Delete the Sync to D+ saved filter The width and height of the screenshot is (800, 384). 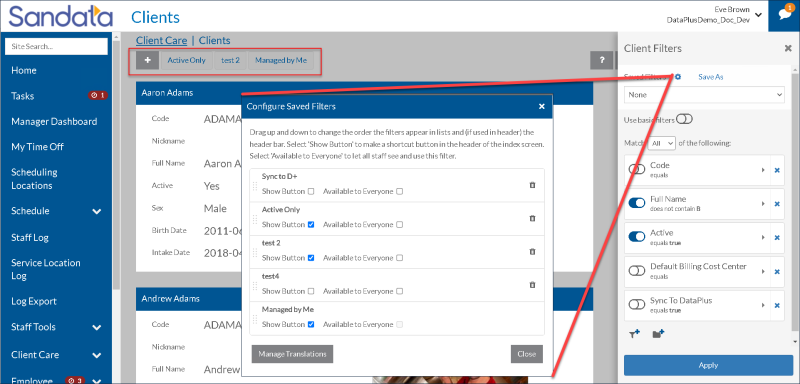[532, 185]
